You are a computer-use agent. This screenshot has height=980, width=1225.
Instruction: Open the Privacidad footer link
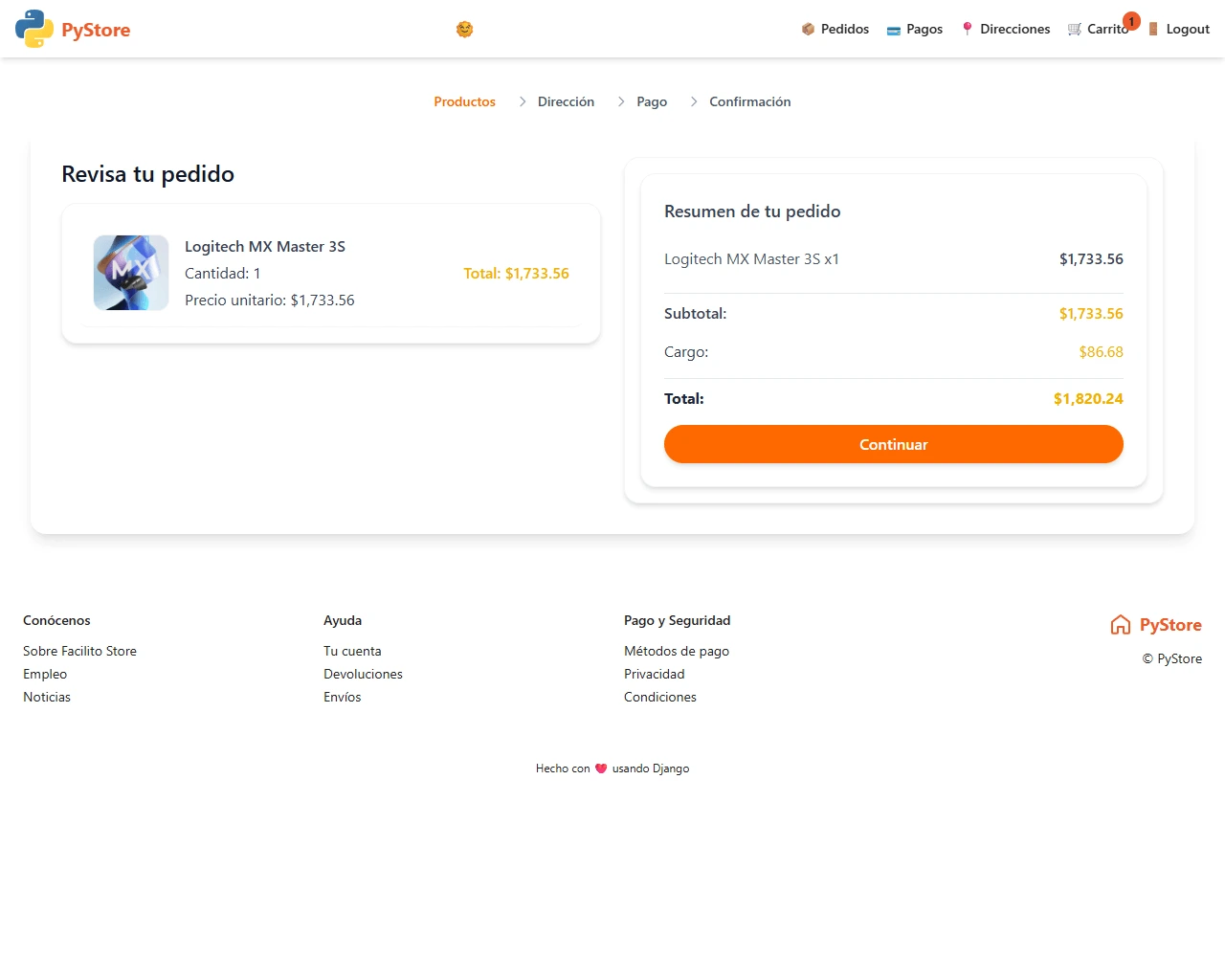[654, 674]
